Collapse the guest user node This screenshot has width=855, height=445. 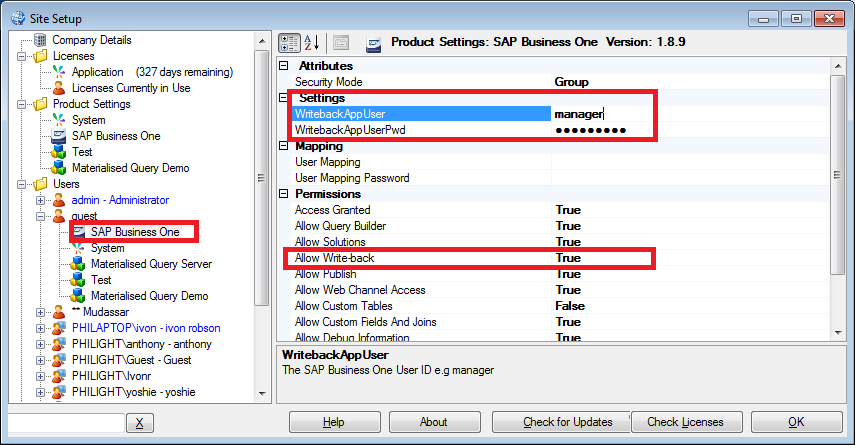[x=40, y=217]
